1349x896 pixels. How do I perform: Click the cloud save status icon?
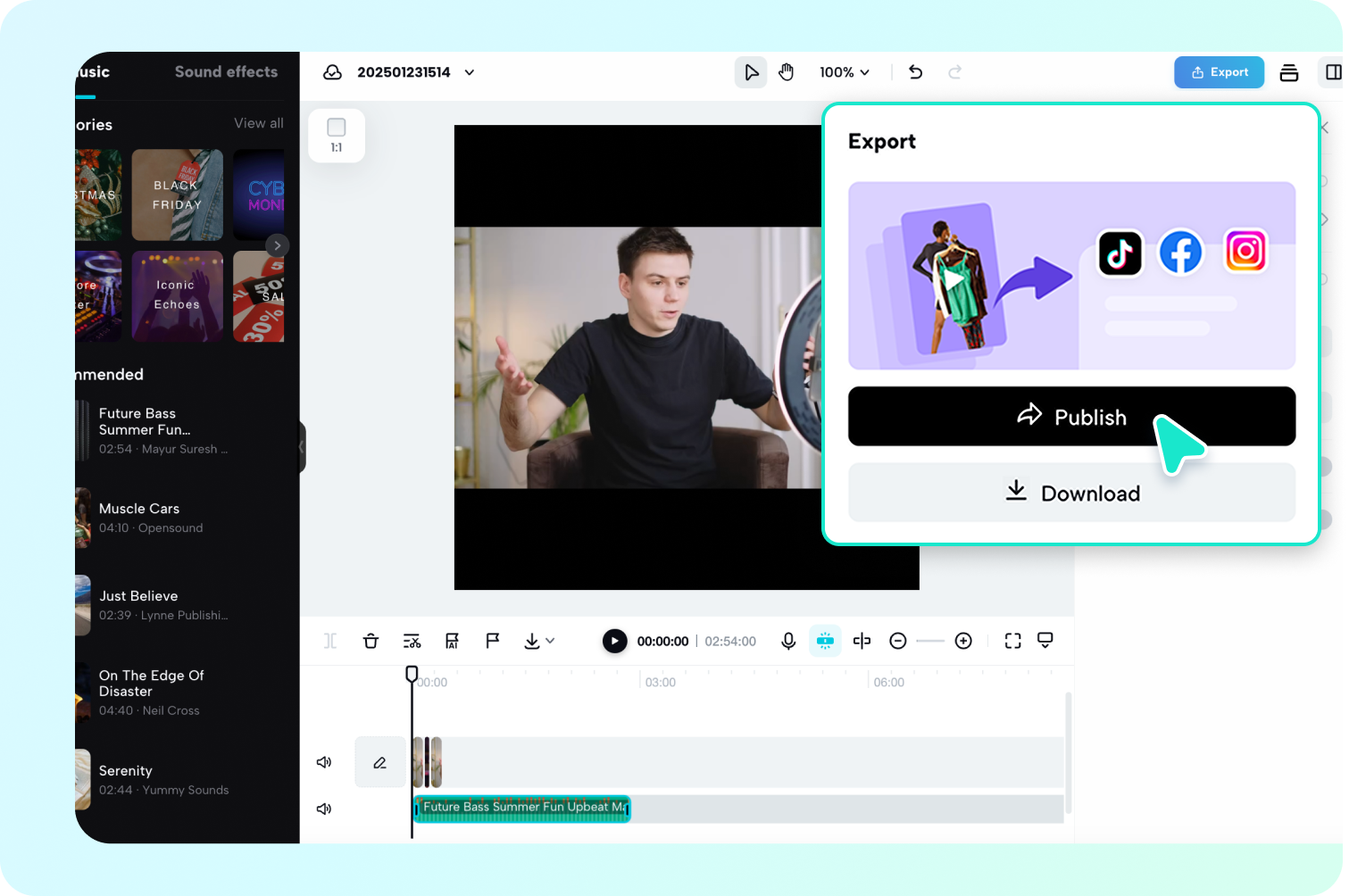[332, 72]
